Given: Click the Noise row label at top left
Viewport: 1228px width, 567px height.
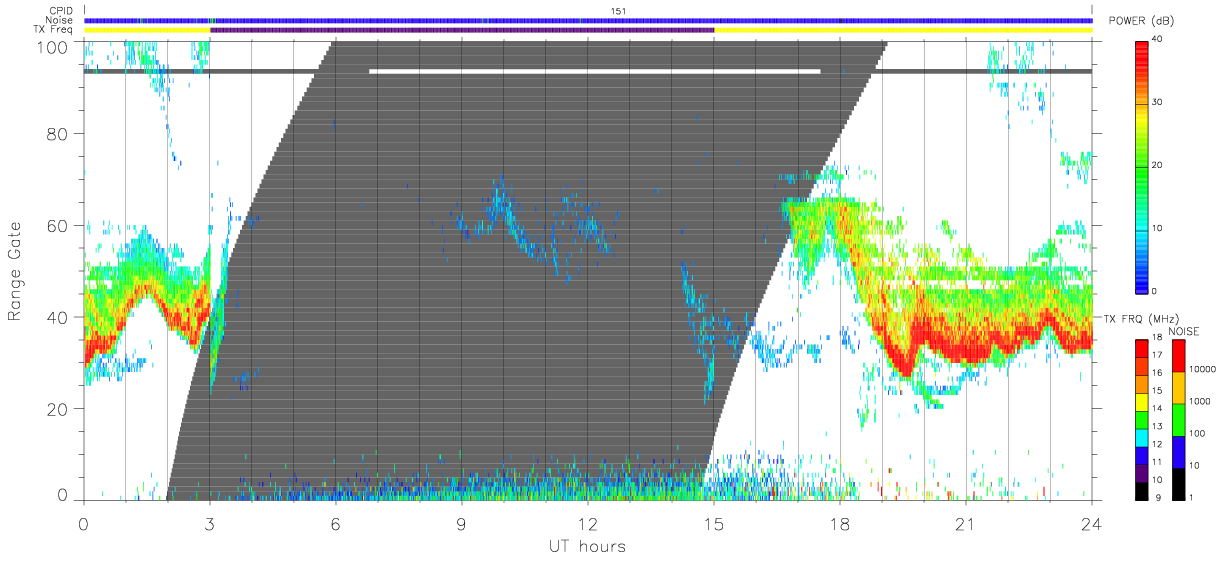Looking at the screenshot, I should pyautogui.click(x=61, y=20).
